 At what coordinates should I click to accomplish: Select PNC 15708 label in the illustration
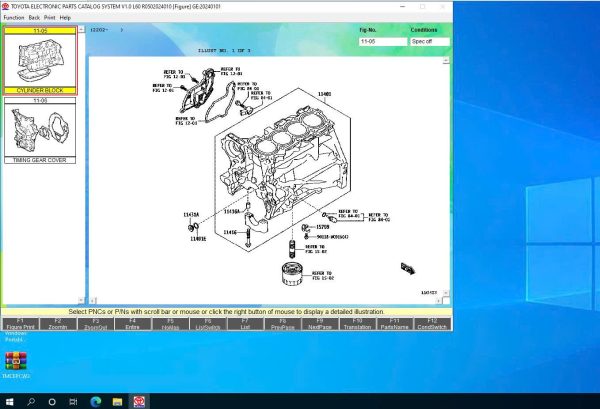pos(322,227)
